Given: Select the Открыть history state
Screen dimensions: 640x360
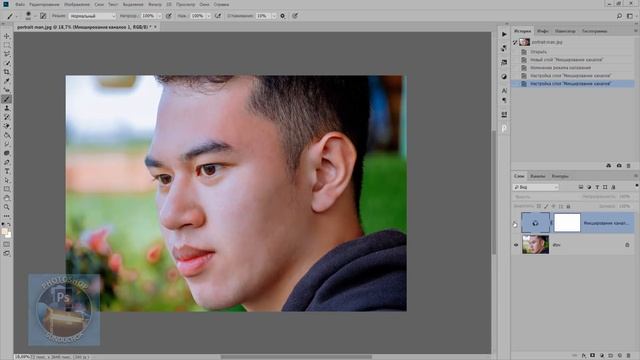Looking at the screenshot, I should click(x=538, y=52).
